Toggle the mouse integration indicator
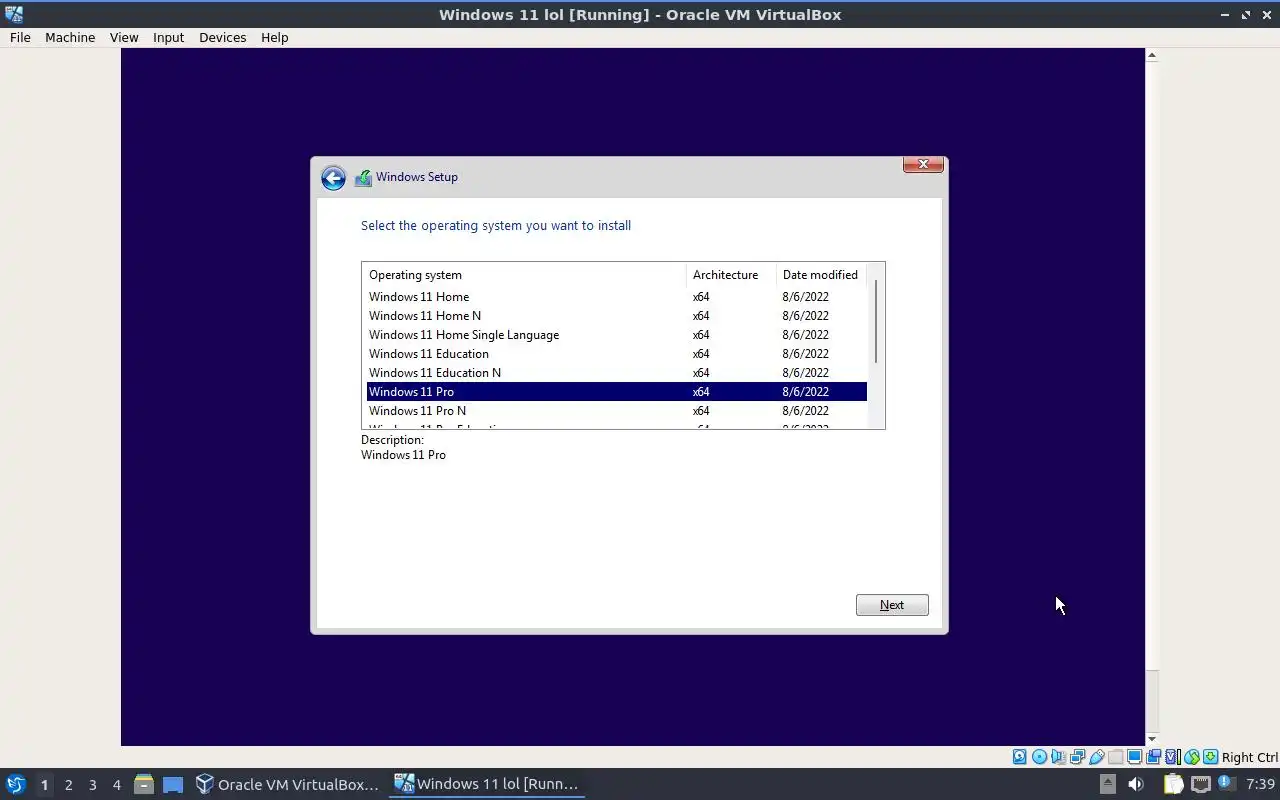1280x800 pixels. point(1191,757)
